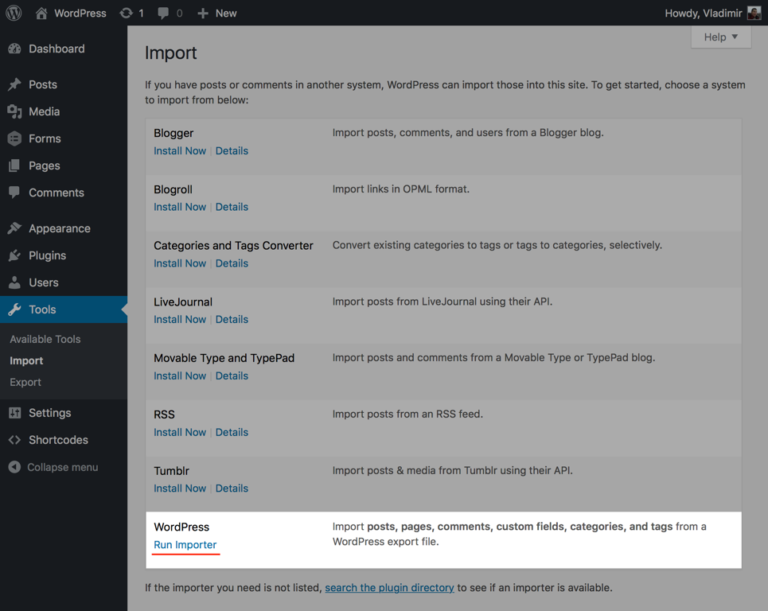This screenshot has width=768, height=611.
Task: Click the Users person icon
Action: 15,282
